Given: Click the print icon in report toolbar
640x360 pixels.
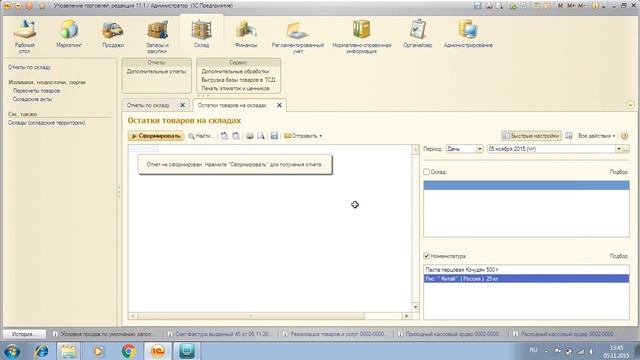Looking at the screenshot, I should pyautogui.click(x=249, y=136).
